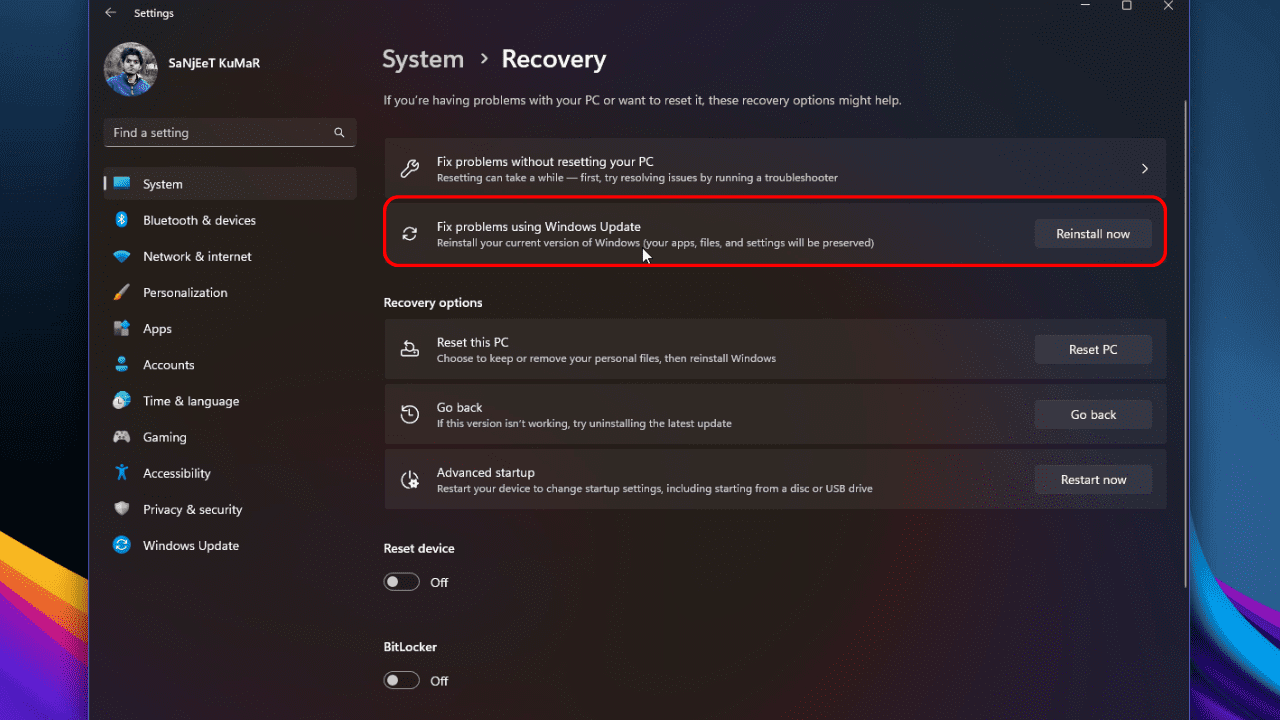This screenshot has height=720, width=1280.
Task: Select System in the sidebar
Action: pyautogui.click(x=163, y=183)
